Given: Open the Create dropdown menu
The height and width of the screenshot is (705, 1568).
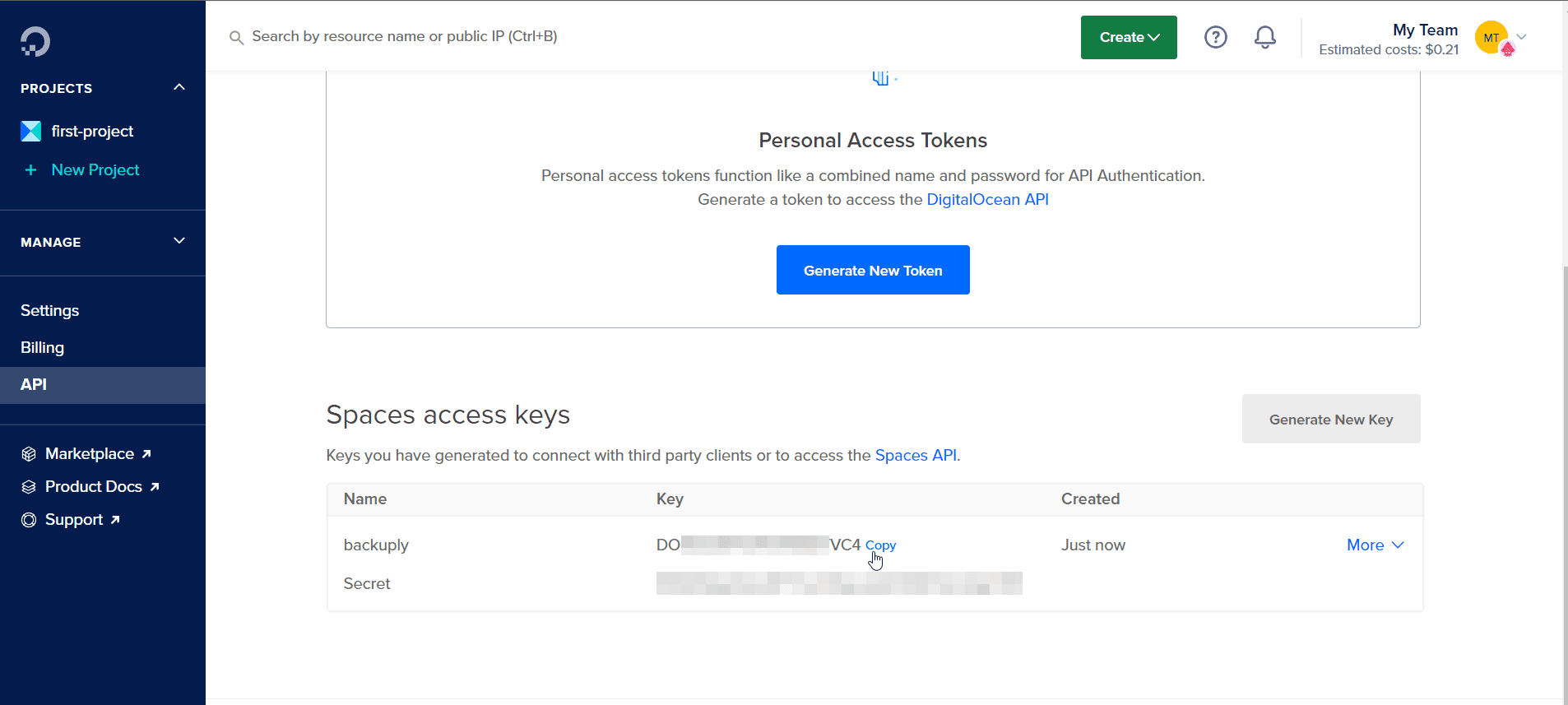Looking at the screenshot, I should coord(1128,37).
